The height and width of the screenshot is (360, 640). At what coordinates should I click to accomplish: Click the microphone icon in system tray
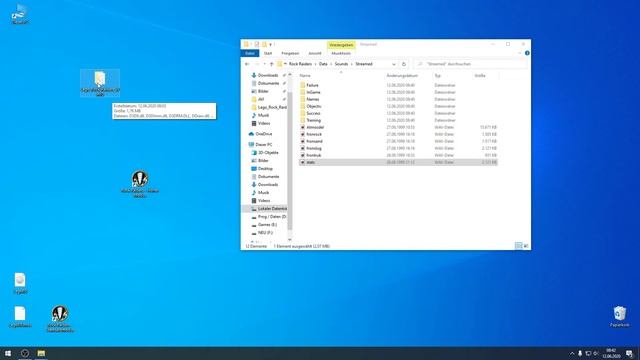click(580, 353)
